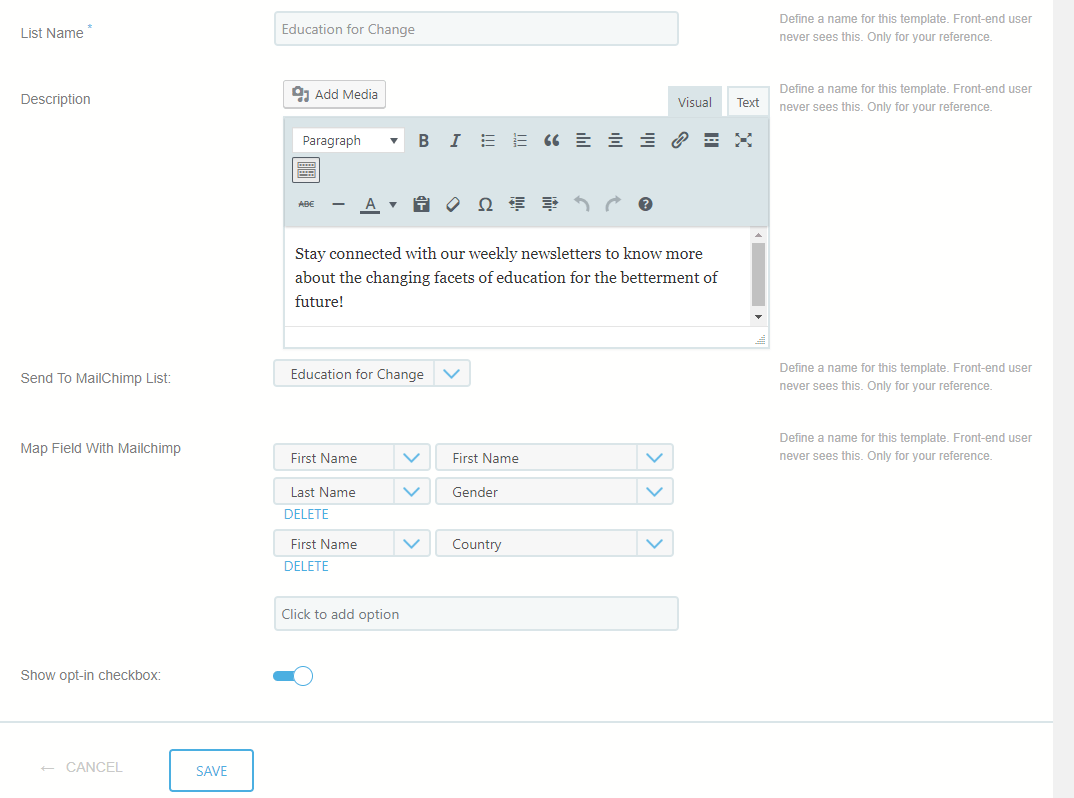The height and width of the screenshot is (798, 1074).
Task: Insert a blockquote
Action: [551, 140]
